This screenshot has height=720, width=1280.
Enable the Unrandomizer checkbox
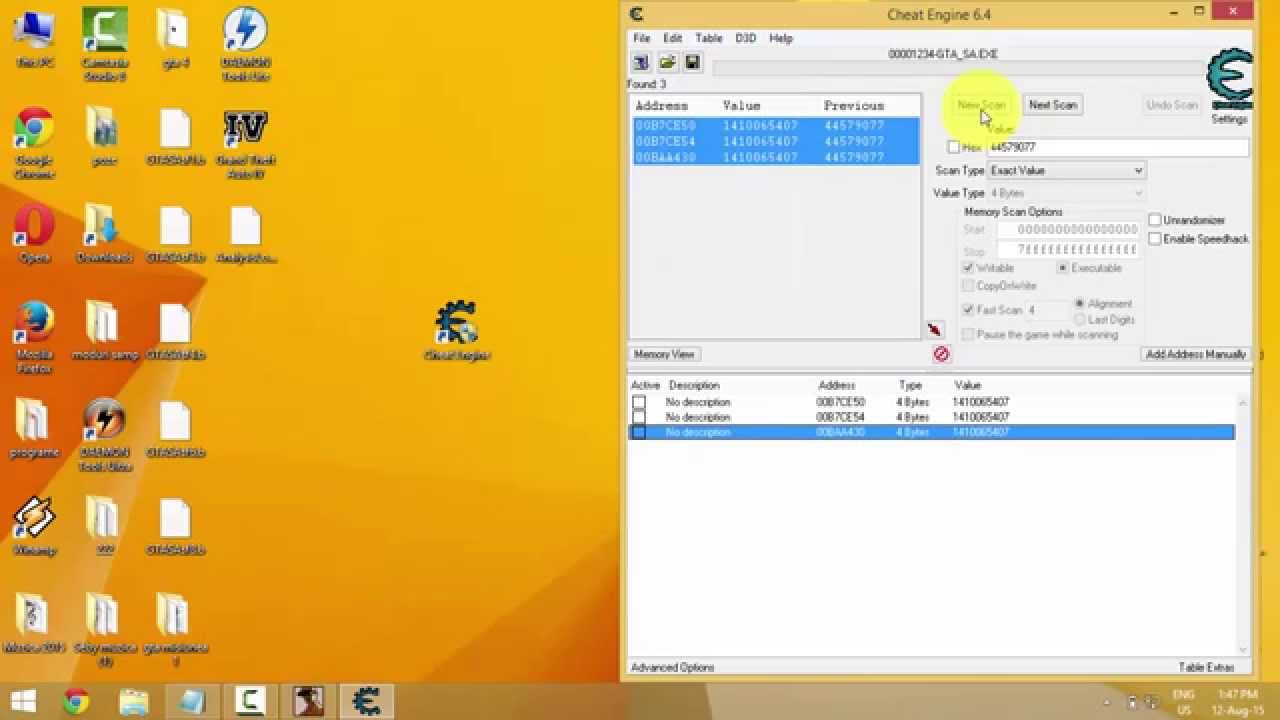tap(1155, 220)
